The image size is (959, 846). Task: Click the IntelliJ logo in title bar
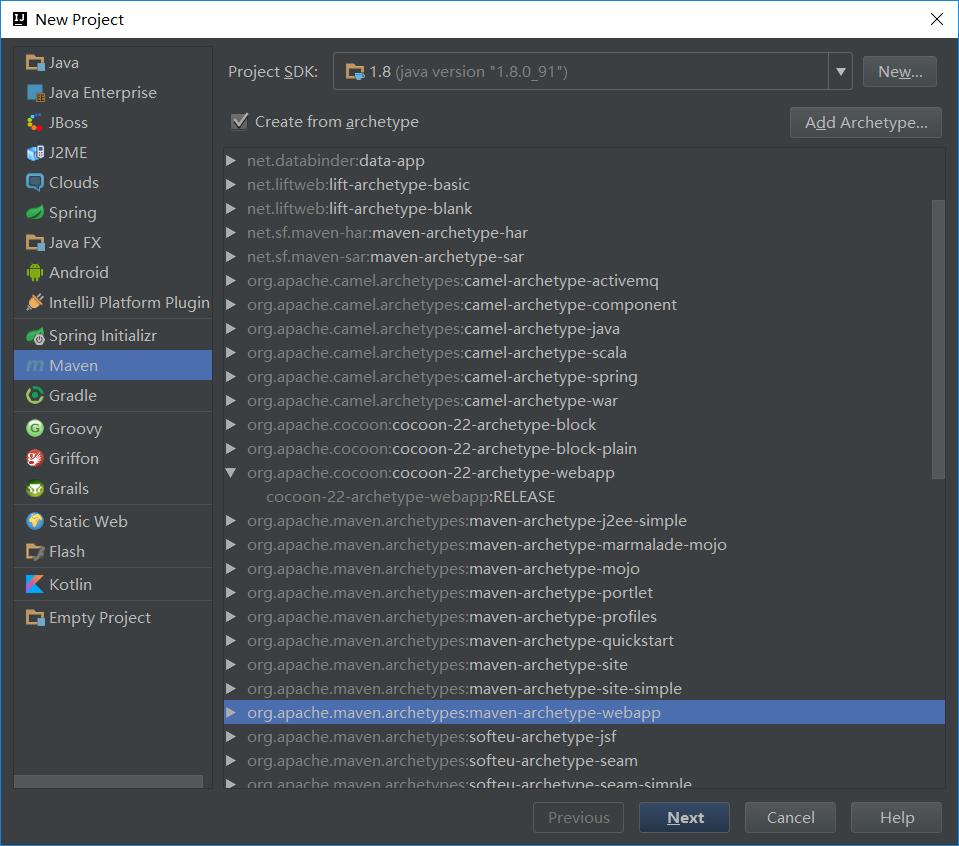click(x=20, y=19)
